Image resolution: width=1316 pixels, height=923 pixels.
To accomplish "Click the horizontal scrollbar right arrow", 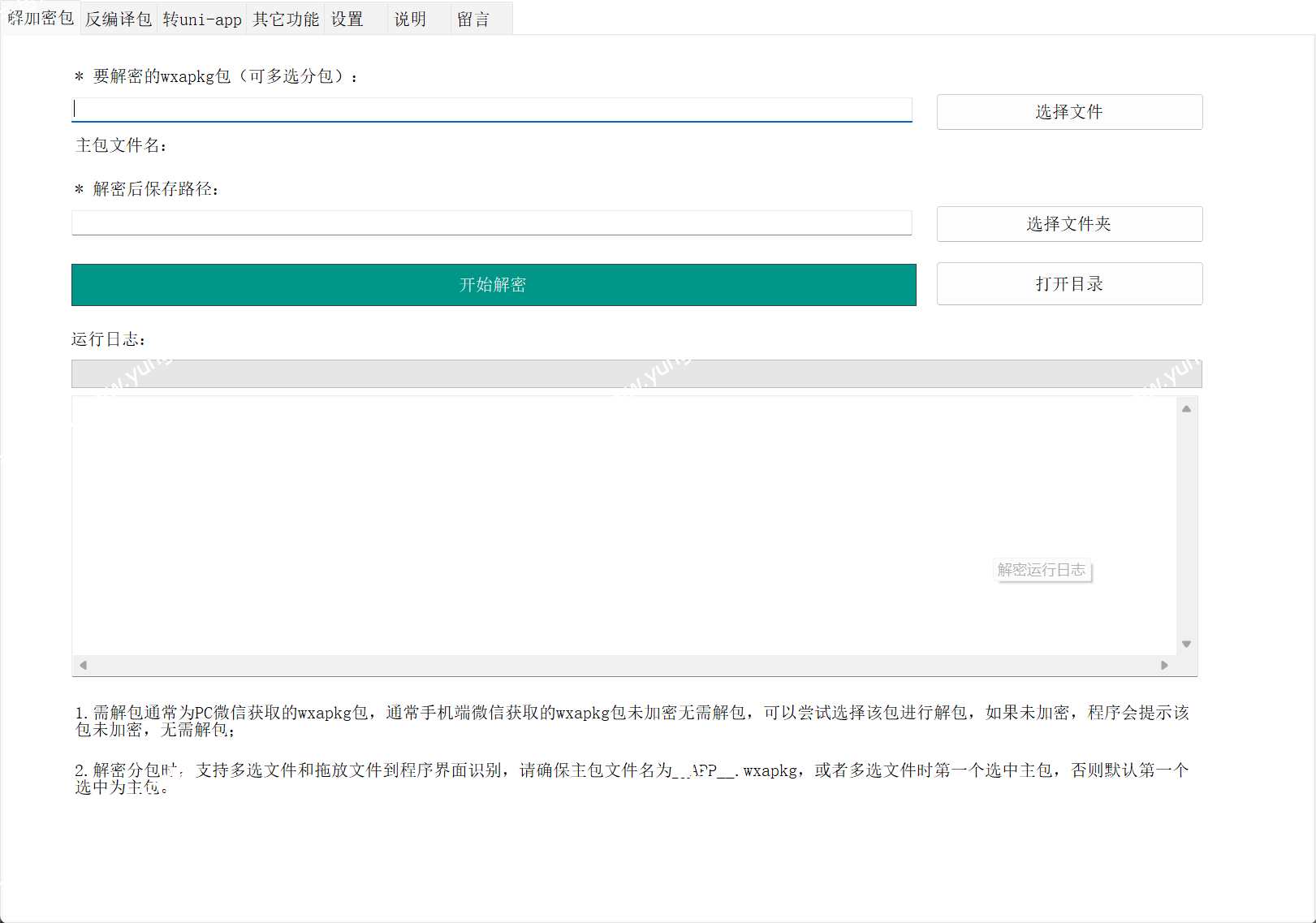I will (1166, 664).
